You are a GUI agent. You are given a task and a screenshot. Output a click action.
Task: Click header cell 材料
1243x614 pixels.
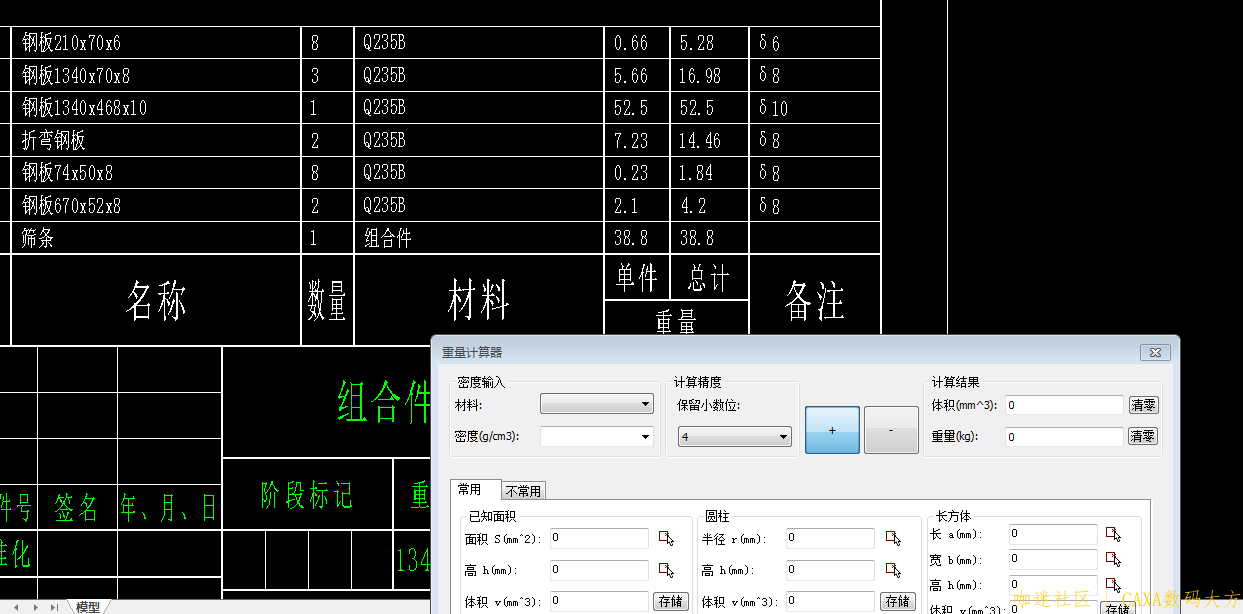coord(478,300)
